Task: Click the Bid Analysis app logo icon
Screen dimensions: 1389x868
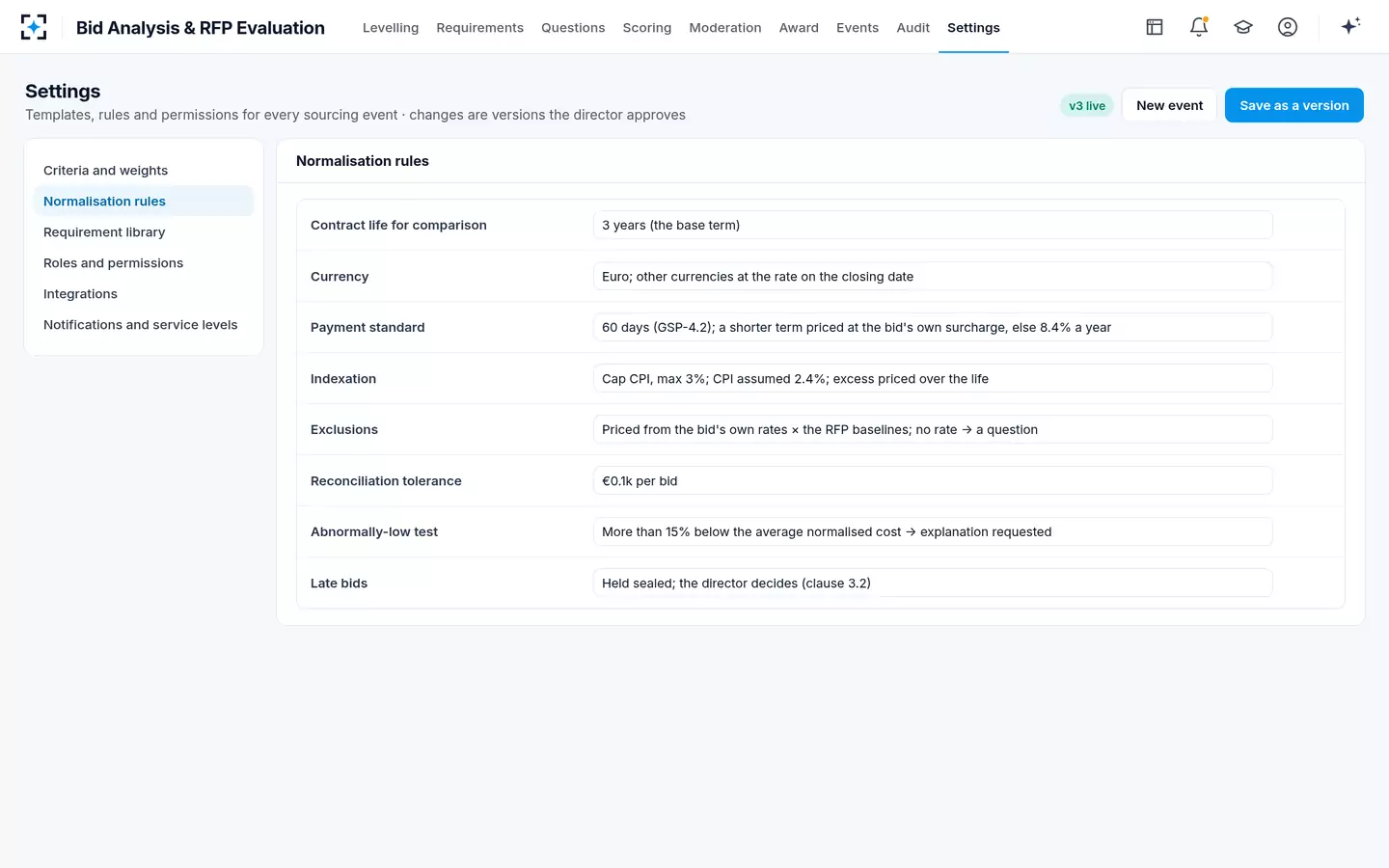Action: (34, 27)
